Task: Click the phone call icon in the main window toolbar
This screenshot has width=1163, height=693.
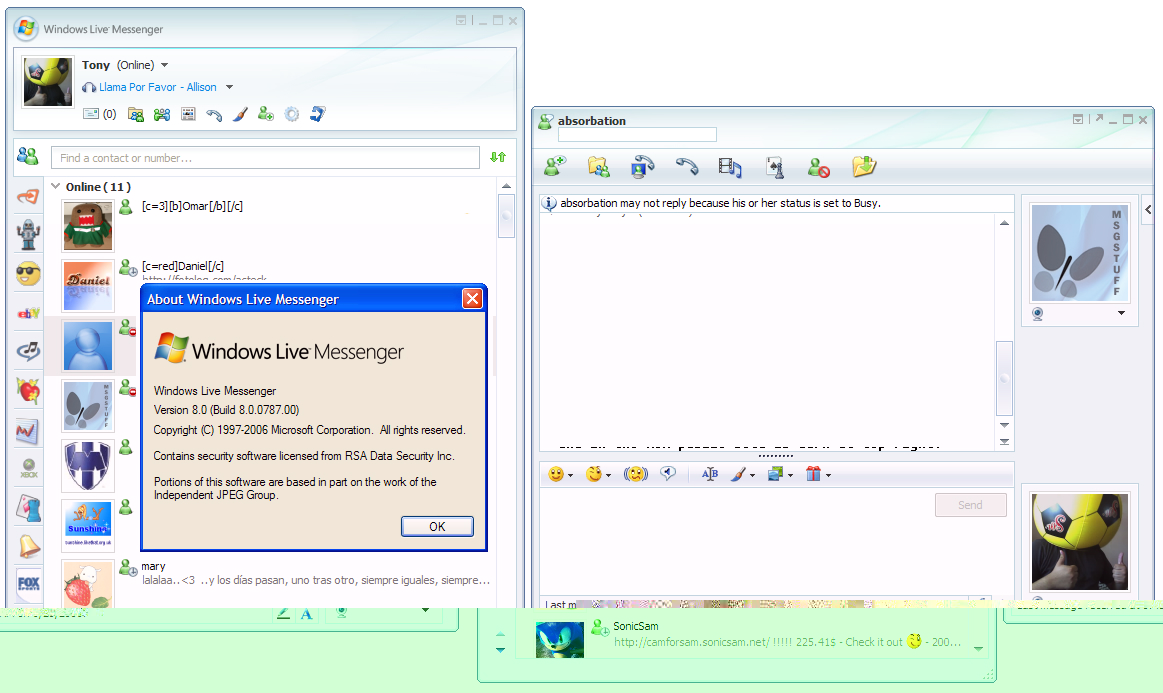Action: click(214, 115)
